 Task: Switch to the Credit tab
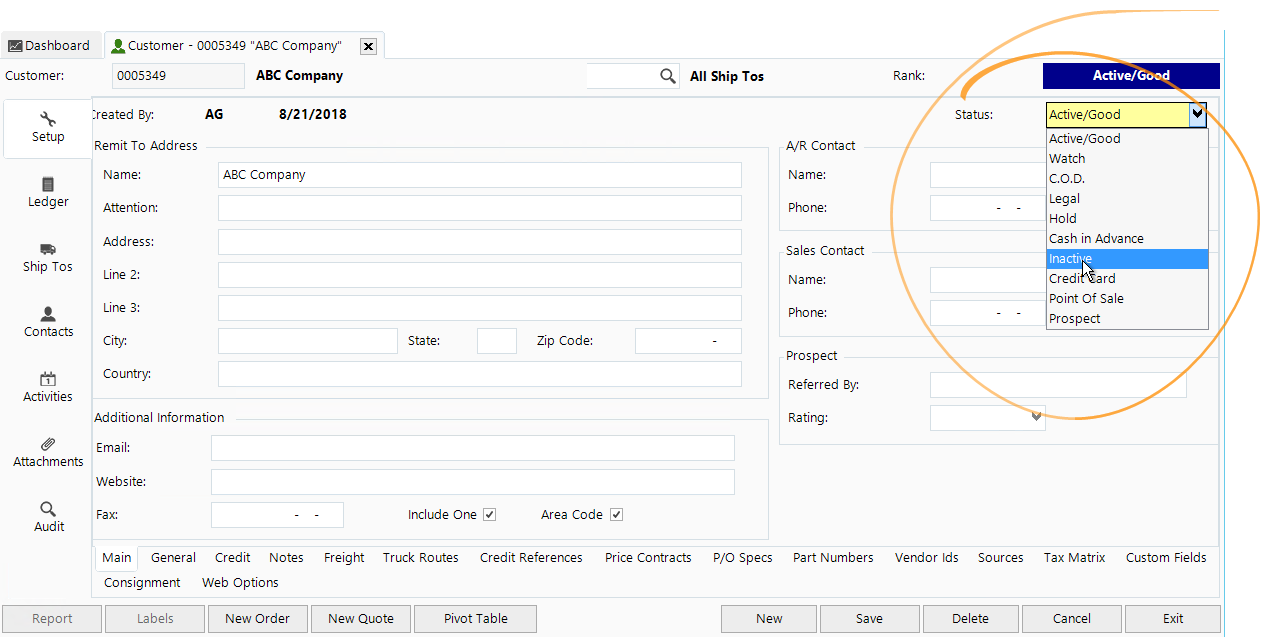point(233,558)
